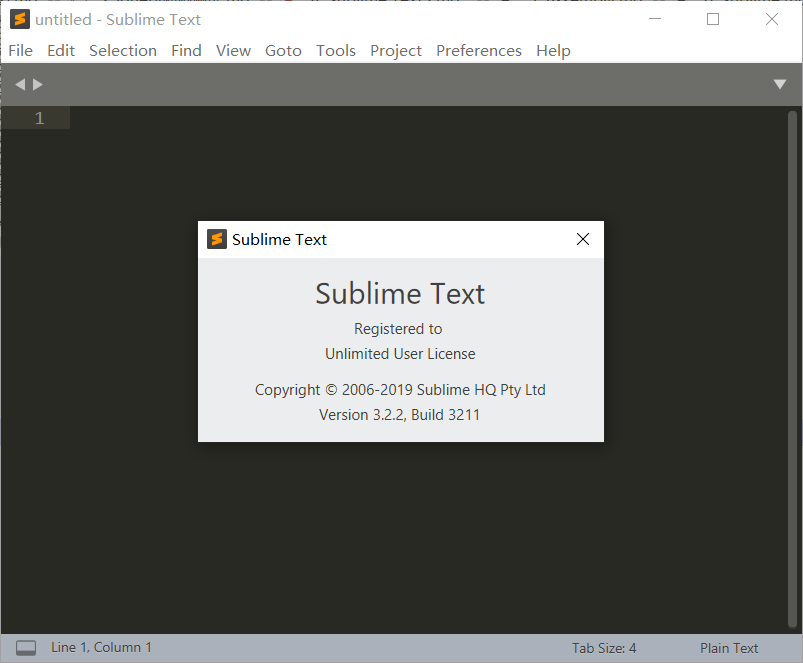Open the Tab Size: 4 selector
The height and width of the screenshot is (663, 803).
coord(604,648)
